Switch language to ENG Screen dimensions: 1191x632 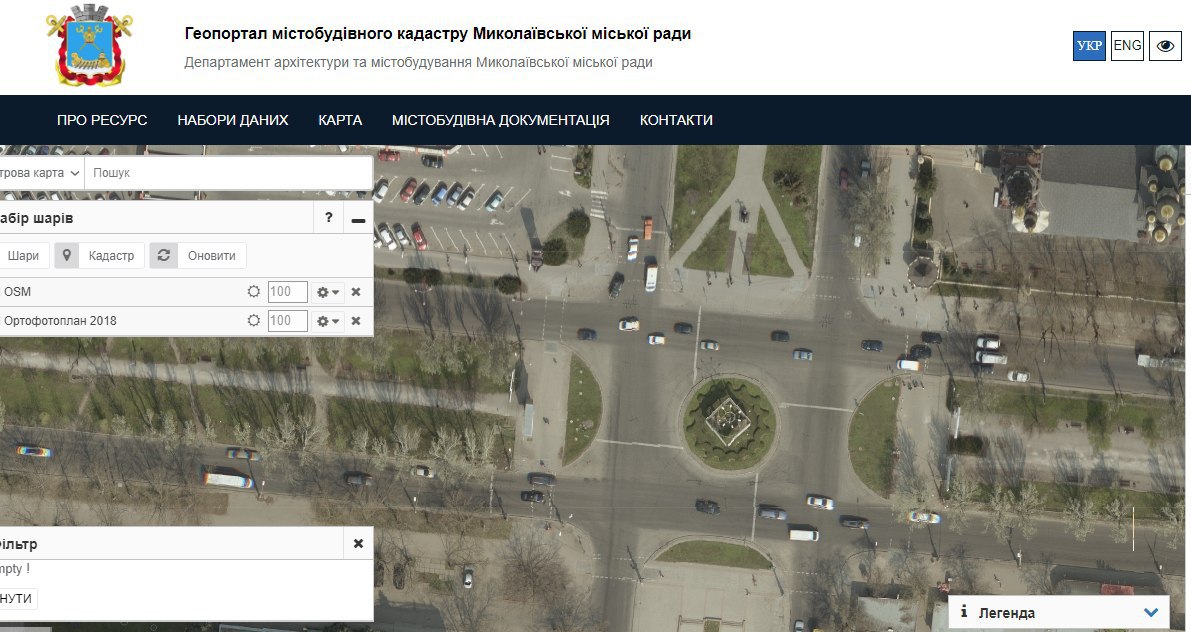1127,46
